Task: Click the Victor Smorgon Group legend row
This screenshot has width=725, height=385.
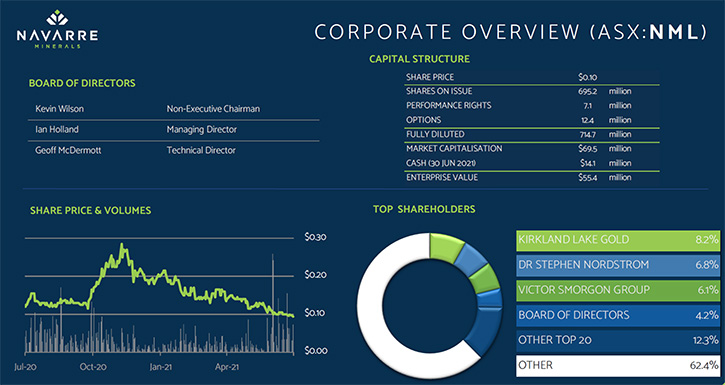Action: [618, 290]
